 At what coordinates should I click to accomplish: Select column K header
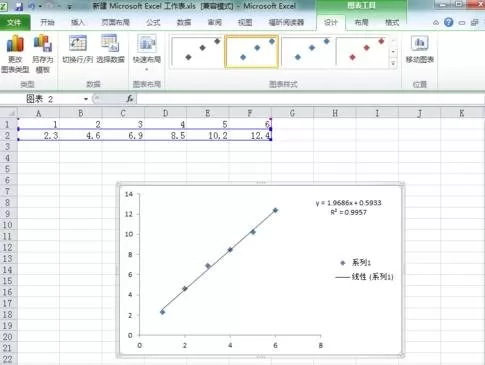[x=462, y=113]
